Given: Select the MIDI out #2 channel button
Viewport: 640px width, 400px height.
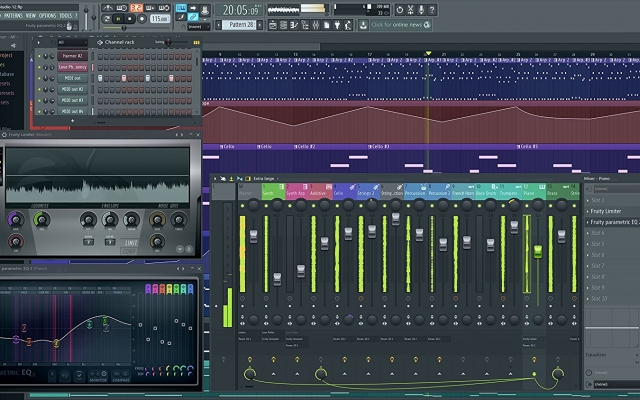Looking at the screenshot, I should pyautogui.click(x=73, y=89).
